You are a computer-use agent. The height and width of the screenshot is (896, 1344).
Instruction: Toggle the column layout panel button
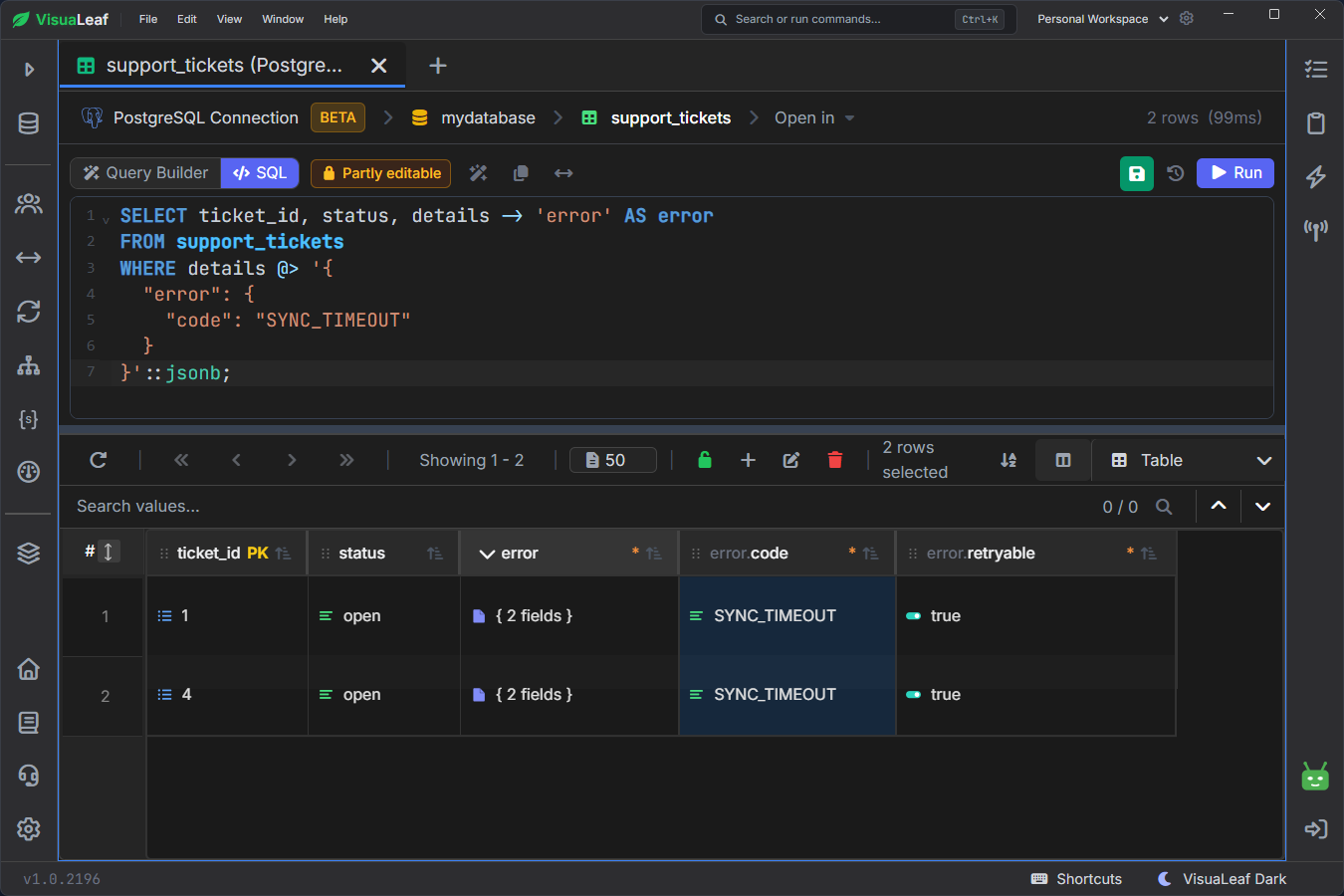1063,460
